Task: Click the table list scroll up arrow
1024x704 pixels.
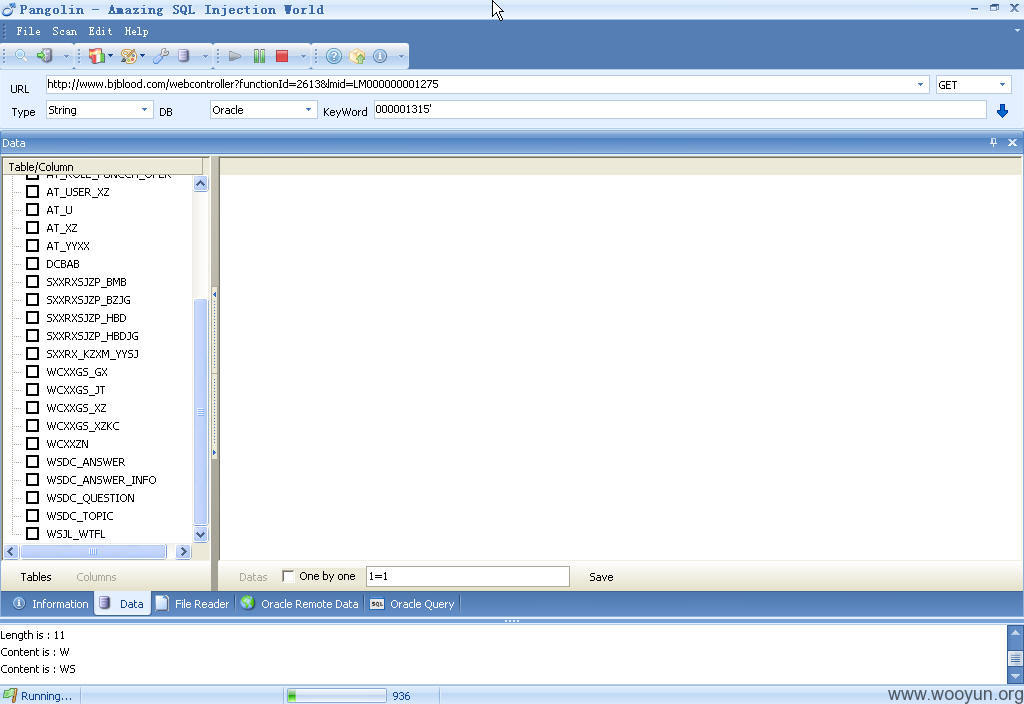Action: click(200, 184)
